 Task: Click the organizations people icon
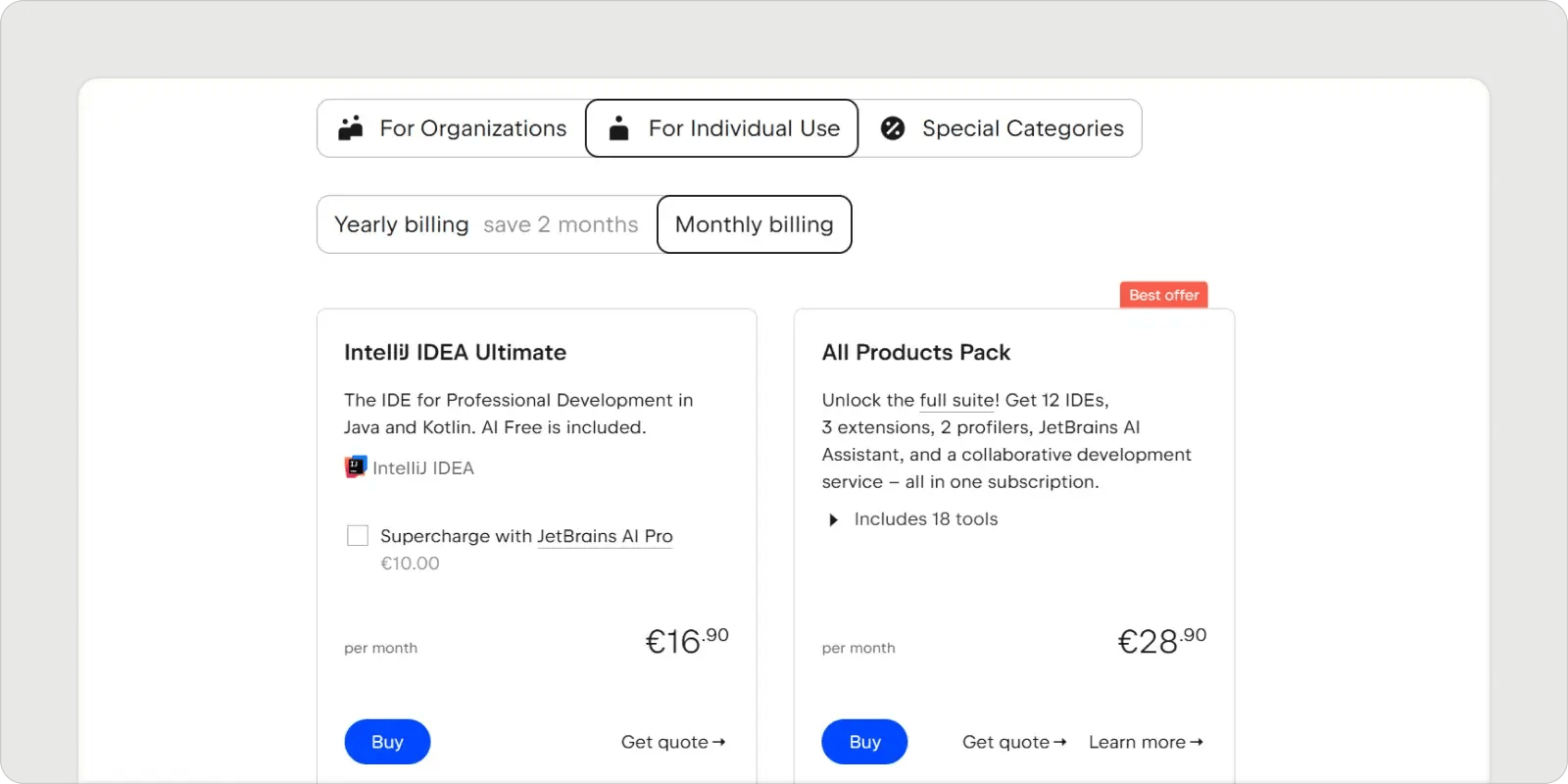(x=351, y=128)
